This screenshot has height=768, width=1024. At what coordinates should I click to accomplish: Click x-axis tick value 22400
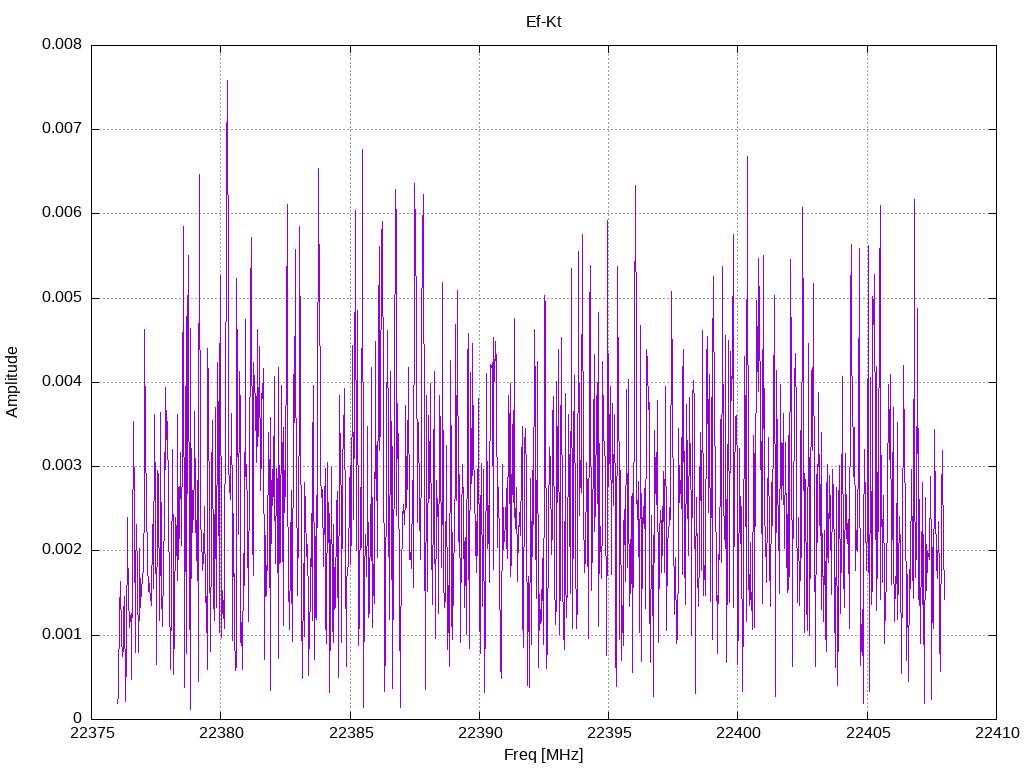739,733
